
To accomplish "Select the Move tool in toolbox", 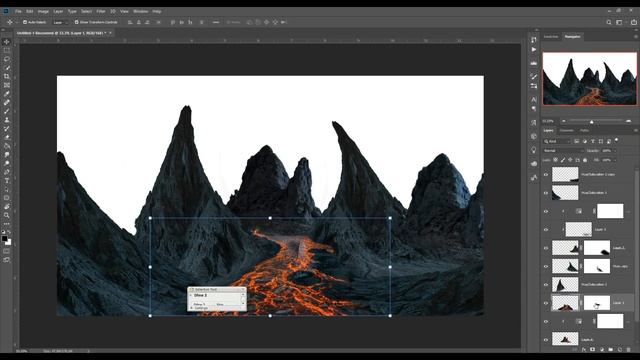I will click(x=7, y=42).
